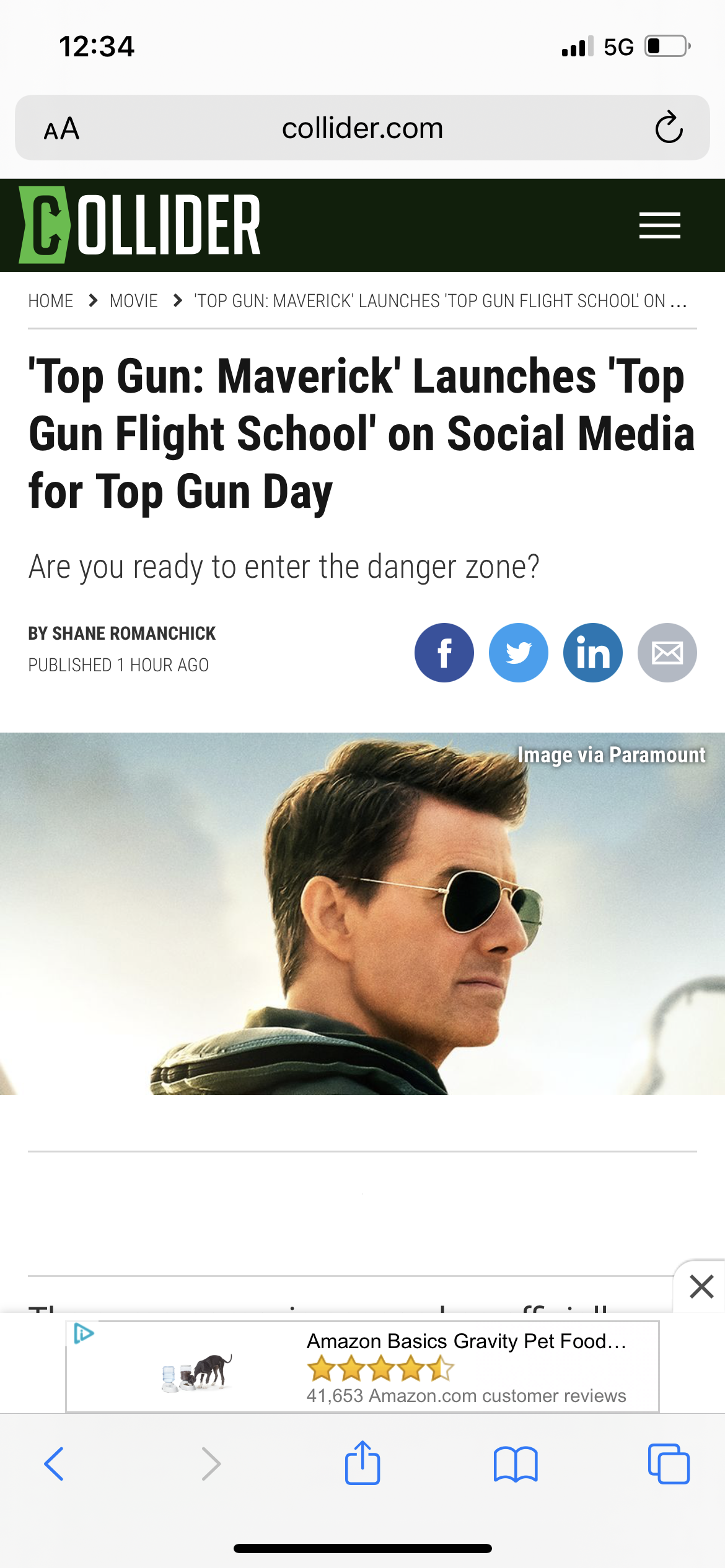The image size is (725, 1568).
Task: Show open Safari tabs
Action: (669, 1464)
